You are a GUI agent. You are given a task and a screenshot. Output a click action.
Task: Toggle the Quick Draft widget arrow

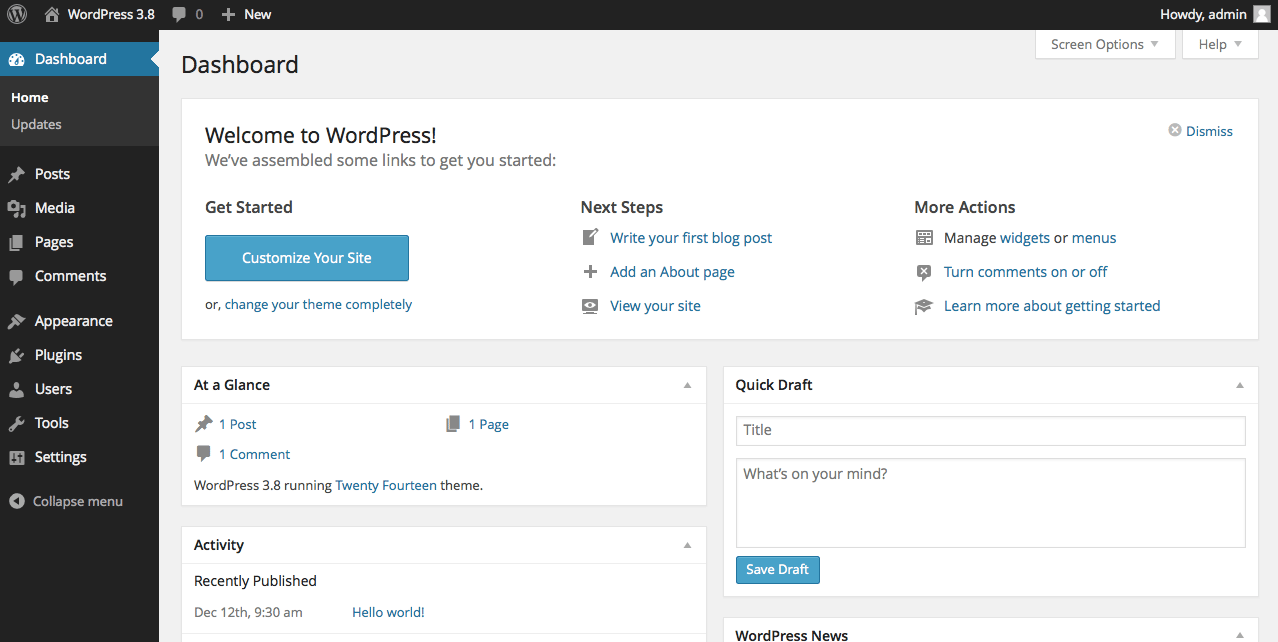pyautogui.click(x=1240, y=385)
